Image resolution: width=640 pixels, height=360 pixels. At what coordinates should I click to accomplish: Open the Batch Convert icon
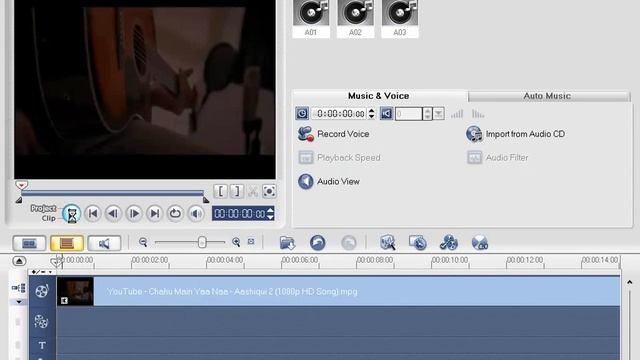coord(418,243)
